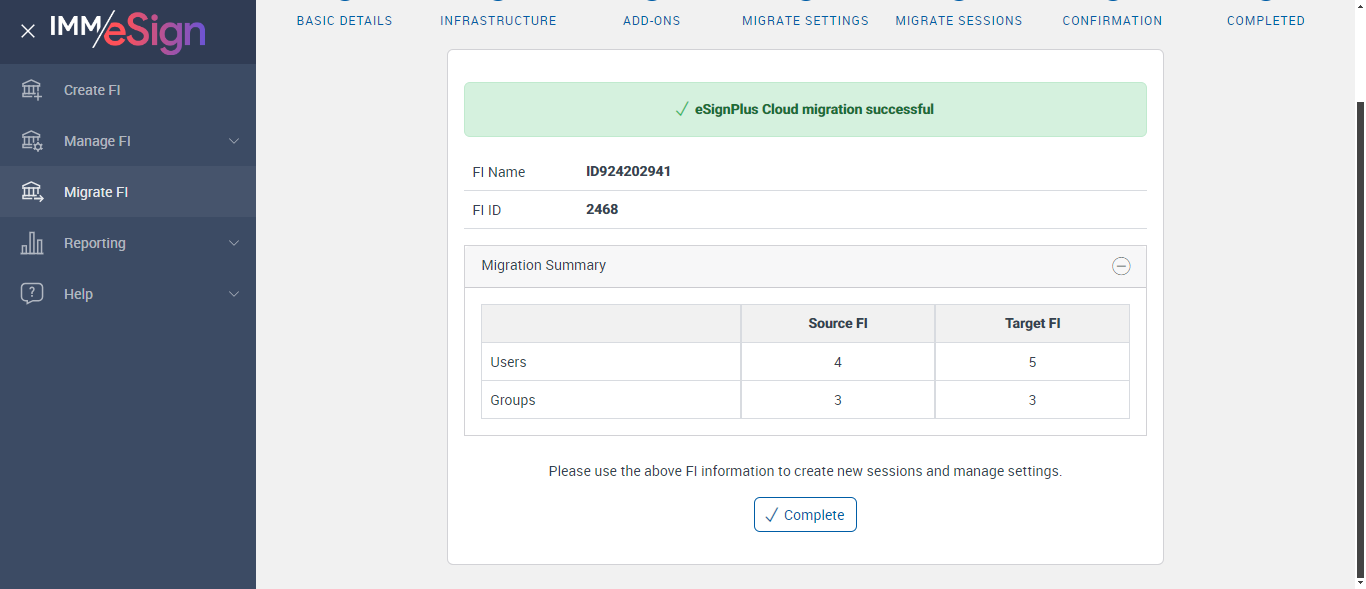Expand the Reporting submenu chevron
This screenshot has width=1366, height=589.
234,243
